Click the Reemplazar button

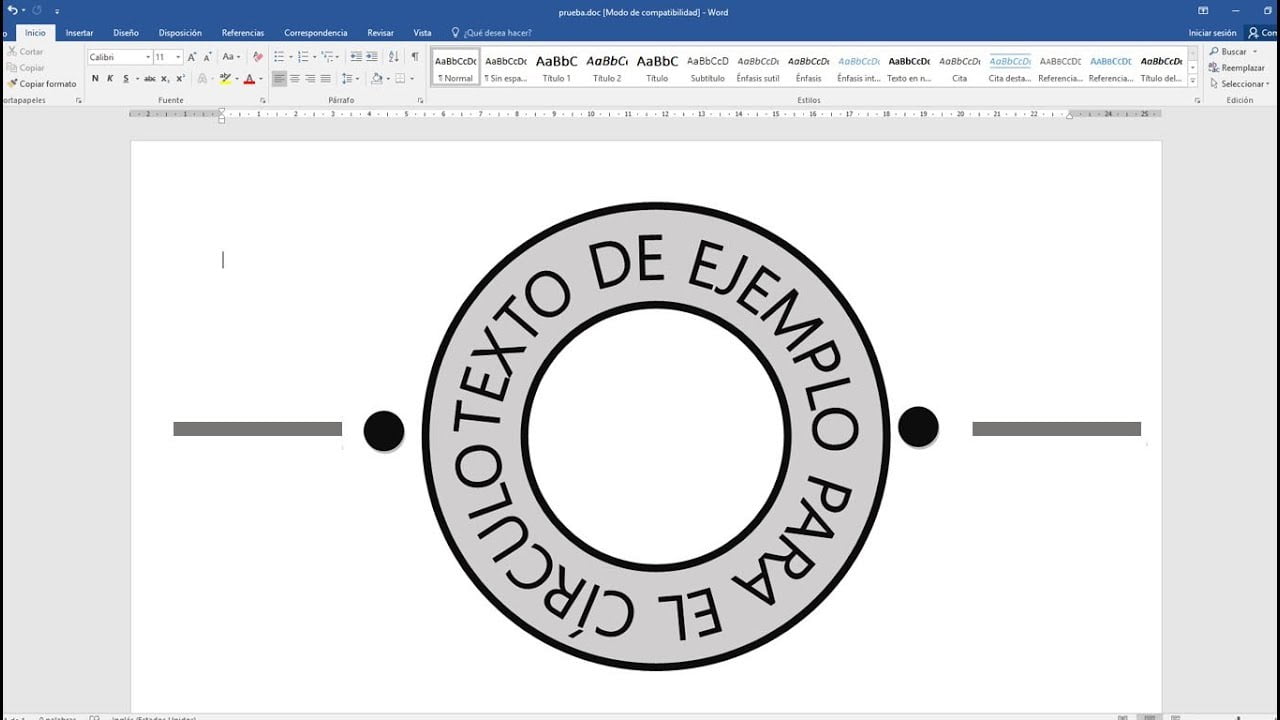pos(1239,67)
